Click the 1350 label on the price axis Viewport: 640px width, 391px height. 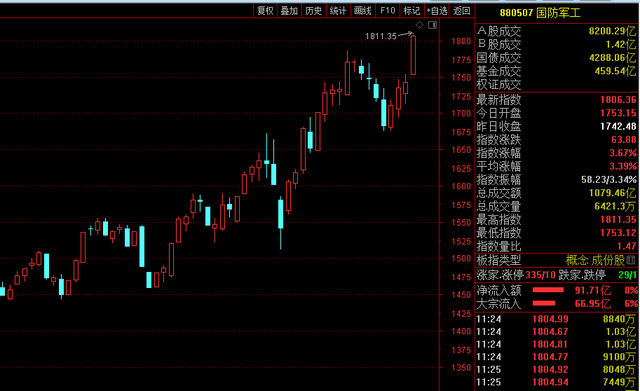tap(461, 367)
